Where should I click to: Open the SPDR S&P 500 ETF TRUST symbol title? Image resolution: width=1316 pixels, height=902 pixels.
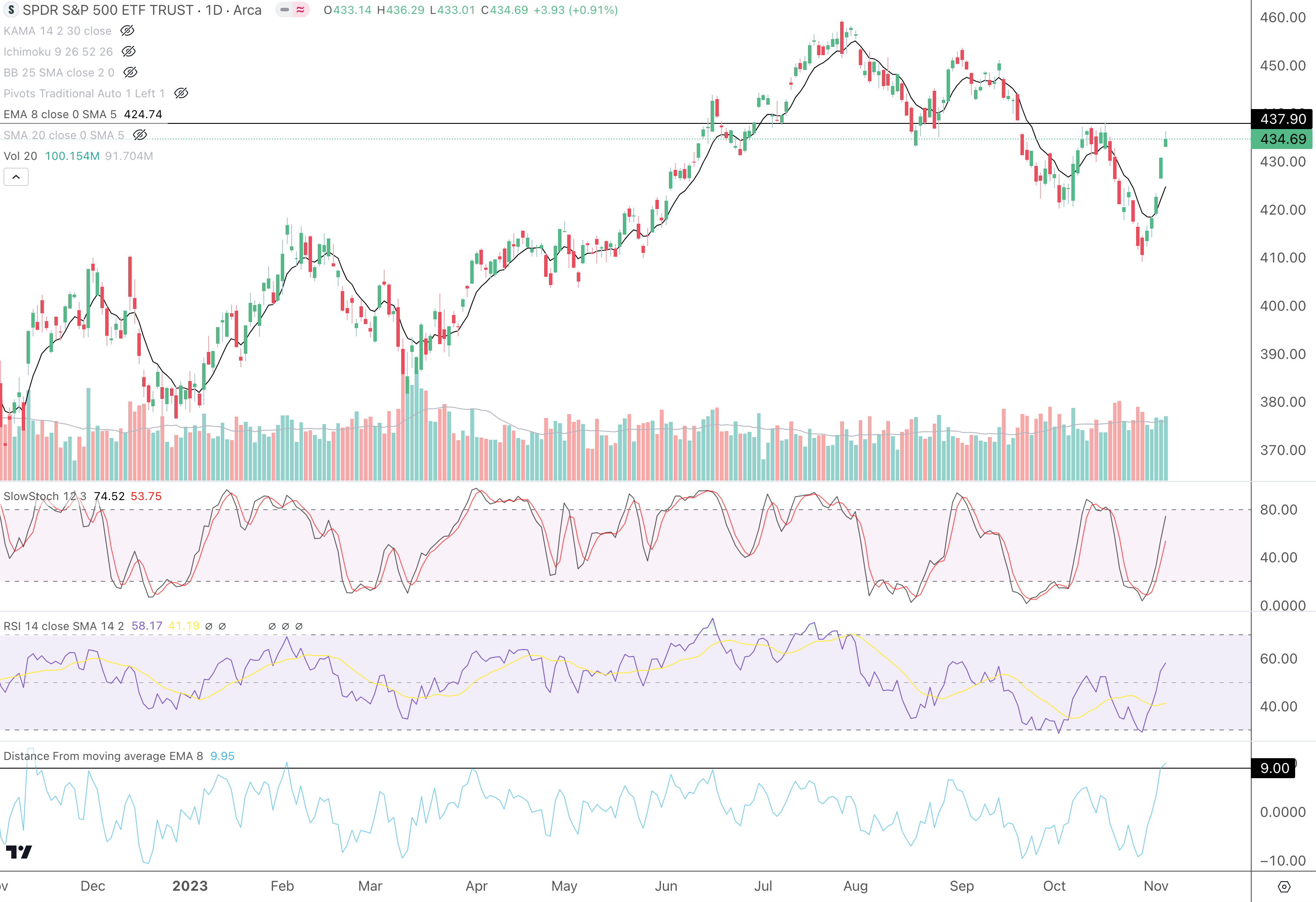142,10
